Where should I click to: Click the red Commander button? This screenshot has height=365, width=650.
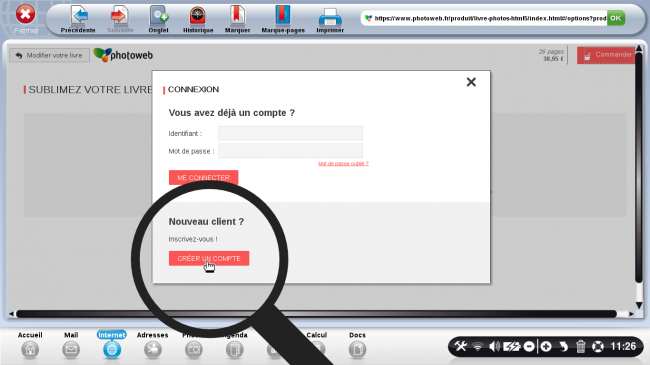[606, 55]
